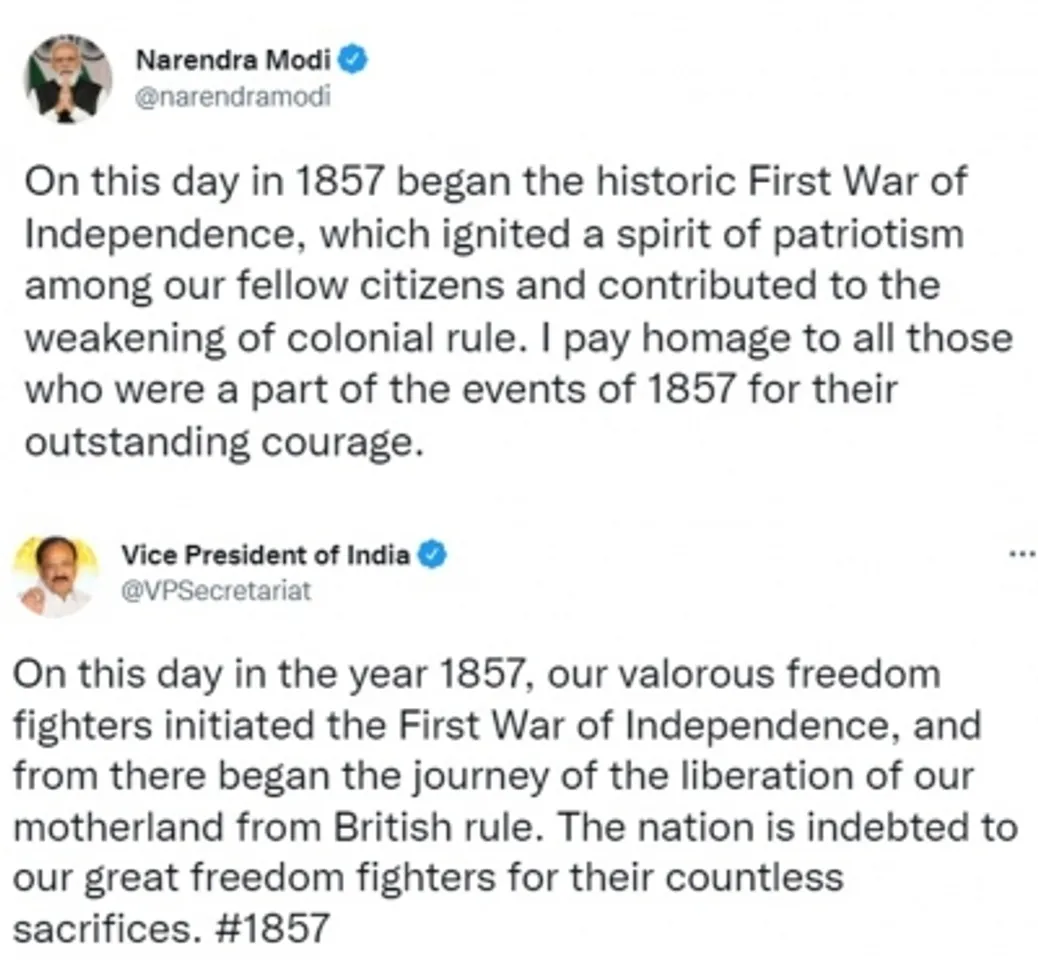Screen dimensions: 1038x960
Task: Click the words 'outstanding courage' in Modi's tweet
Action: [x=223, y=442]
